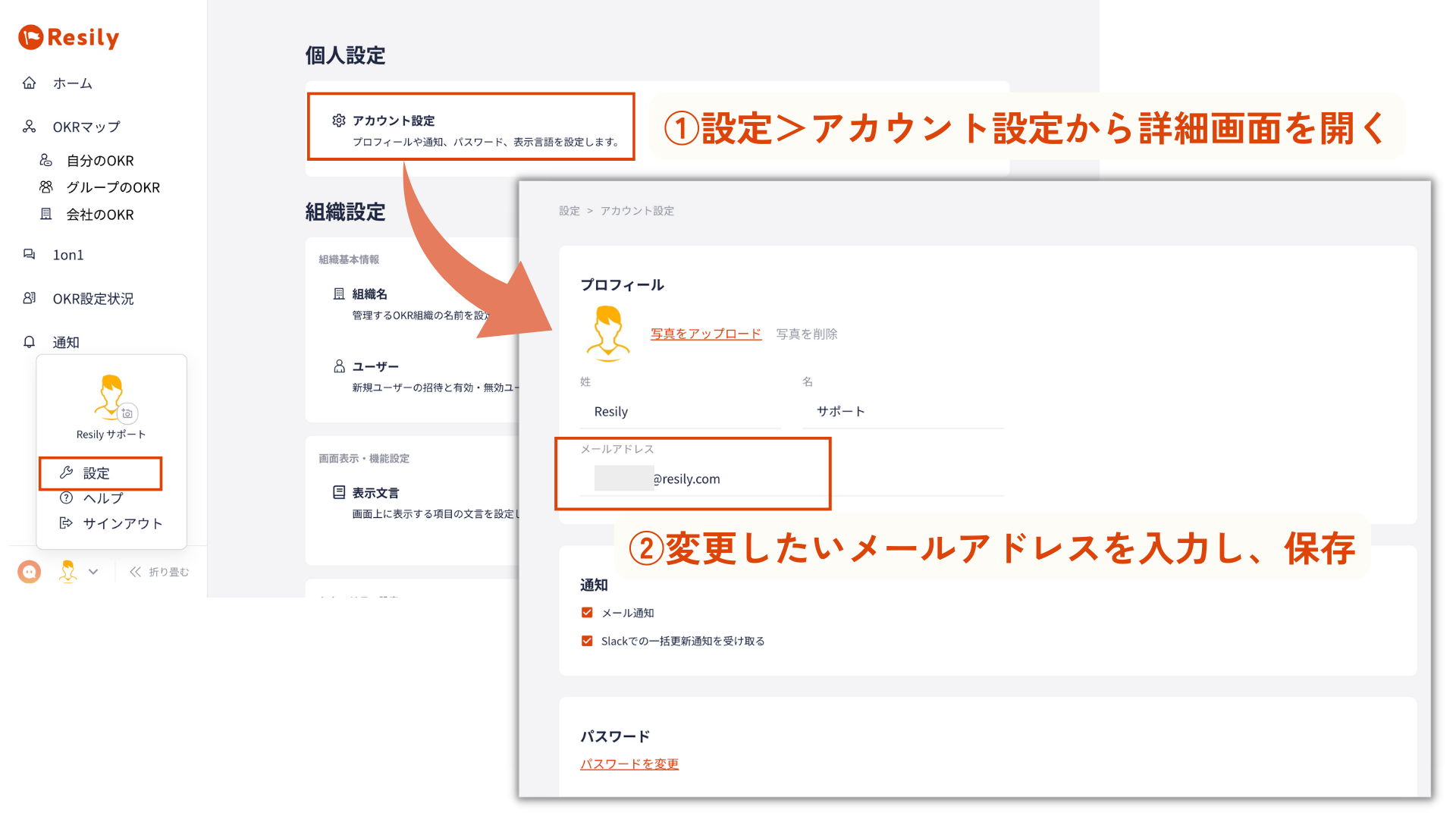Screen dimensions: 1456x819
Task: Open OKRマップ menu item
Action: 86,127
